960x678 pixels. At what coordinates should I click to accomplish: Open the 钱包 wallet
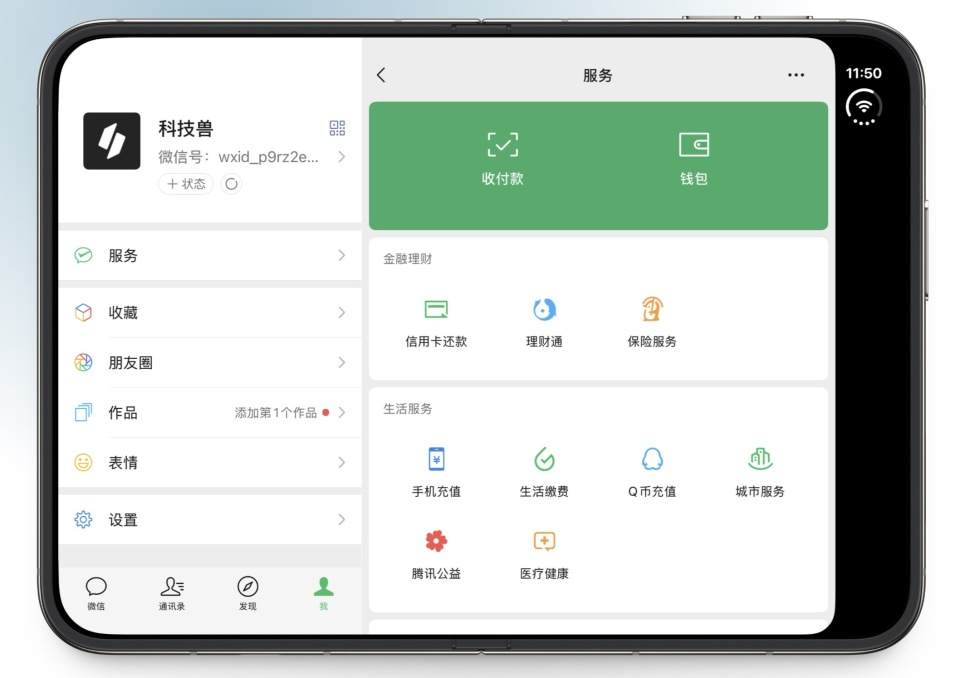(x=694, y=159)
